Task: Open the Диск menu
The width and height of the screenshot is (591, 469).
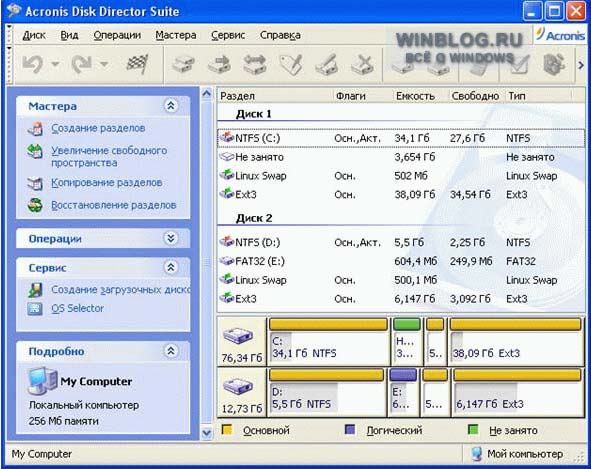Action: [34, 35]
